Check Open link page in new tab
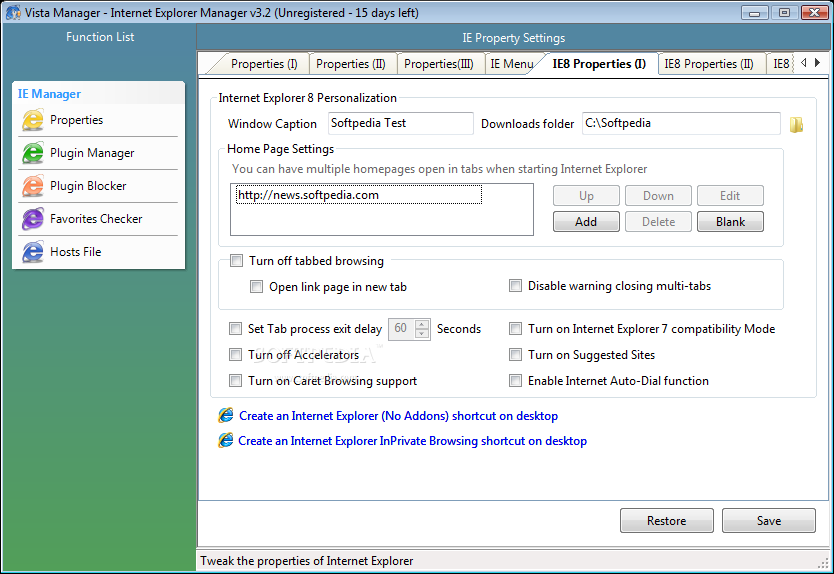 click(x=256, y=287)
